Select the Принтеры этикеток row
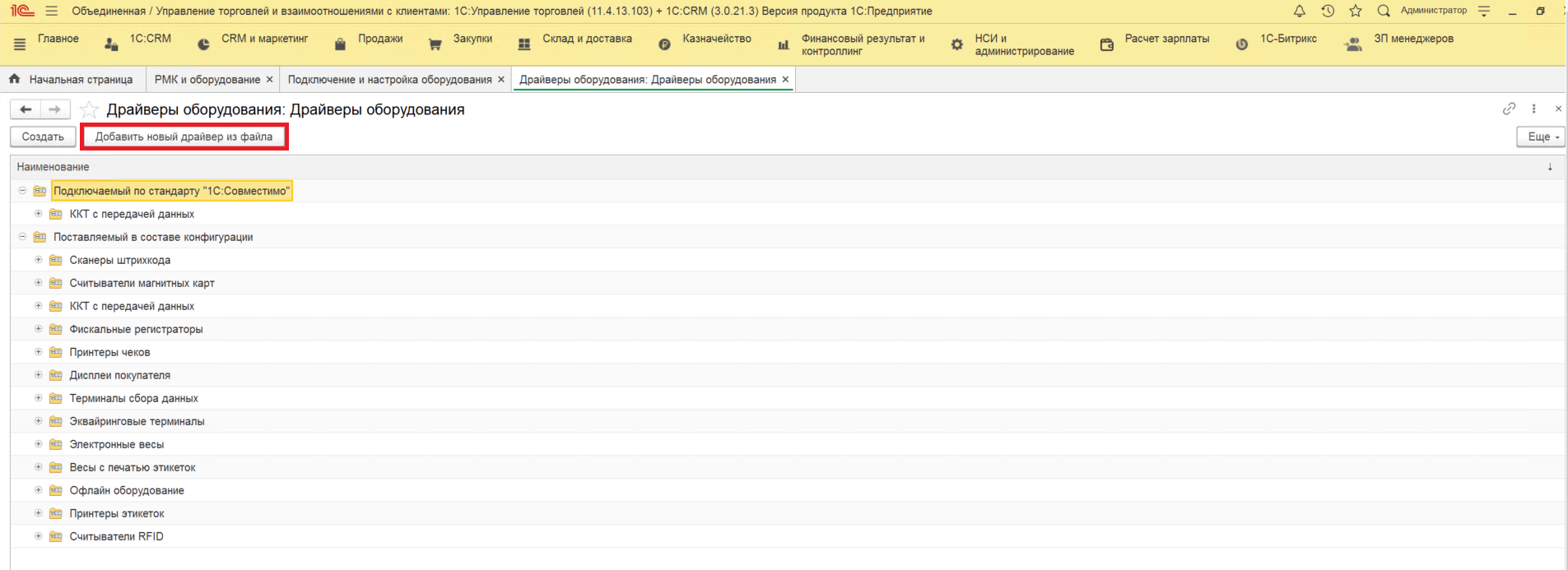1568x570 pixels. click(117, 513)
